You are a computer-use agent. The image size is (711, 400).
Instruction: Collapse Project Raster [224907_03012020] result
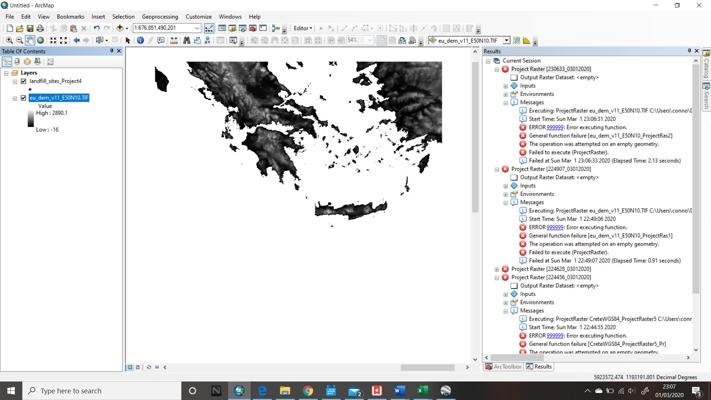(497, 169)
